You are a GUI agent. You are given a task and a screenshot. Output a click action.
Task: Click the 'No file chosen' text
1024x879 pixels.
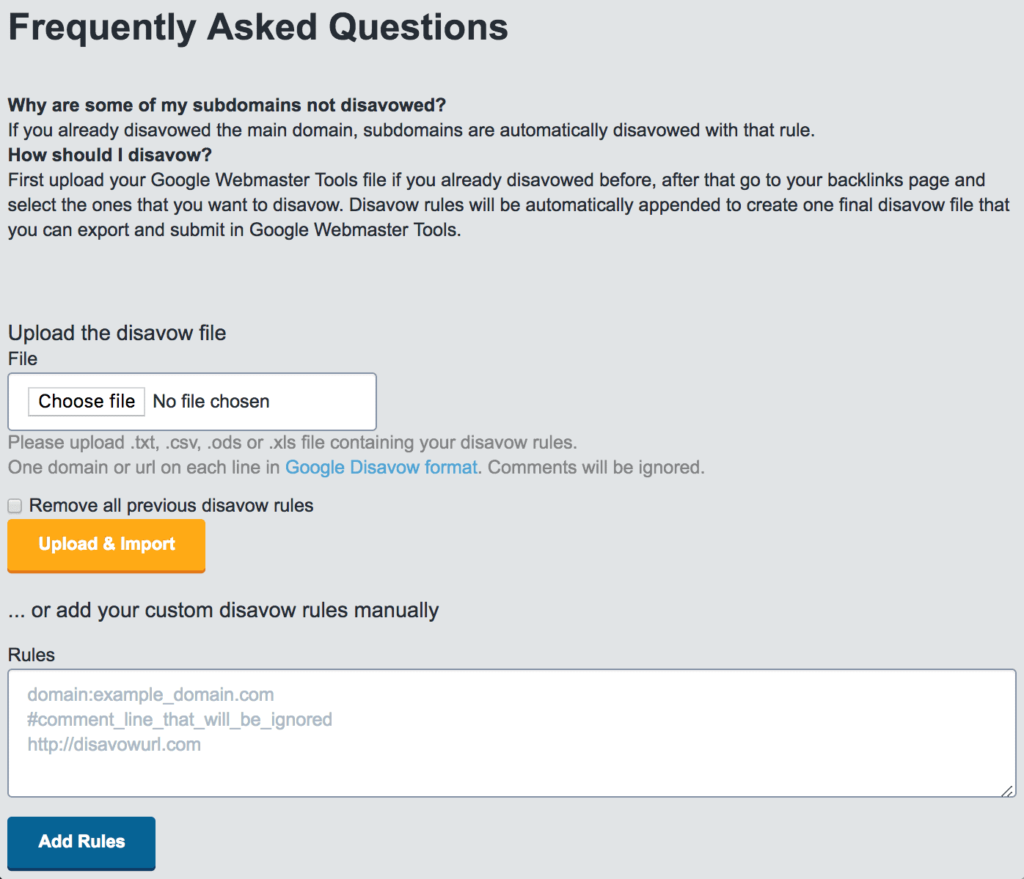pos(211,401)
